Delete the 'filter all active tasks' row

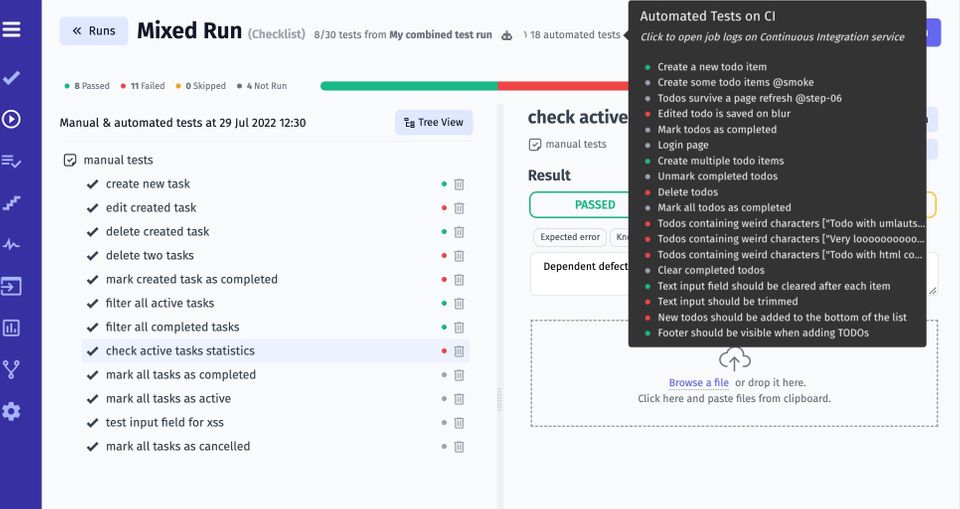point(459,303)
